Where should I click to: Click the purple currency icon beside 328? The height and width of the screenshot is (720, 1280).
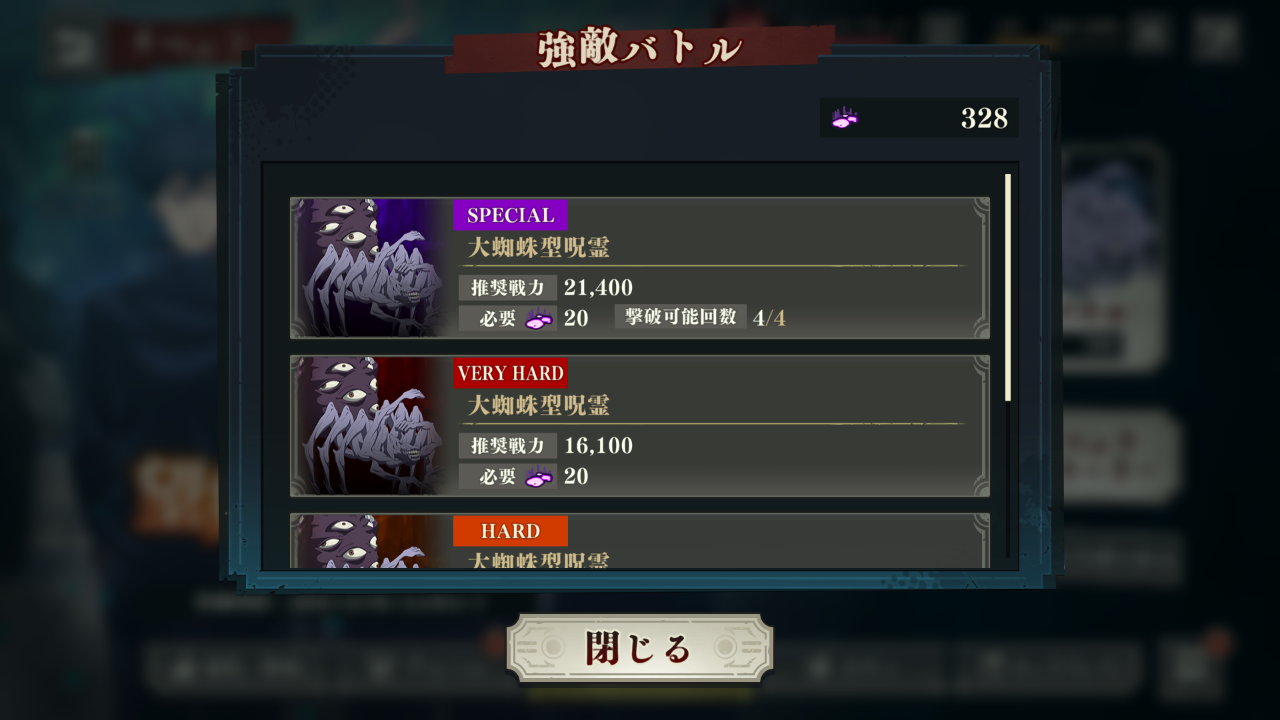844,119
